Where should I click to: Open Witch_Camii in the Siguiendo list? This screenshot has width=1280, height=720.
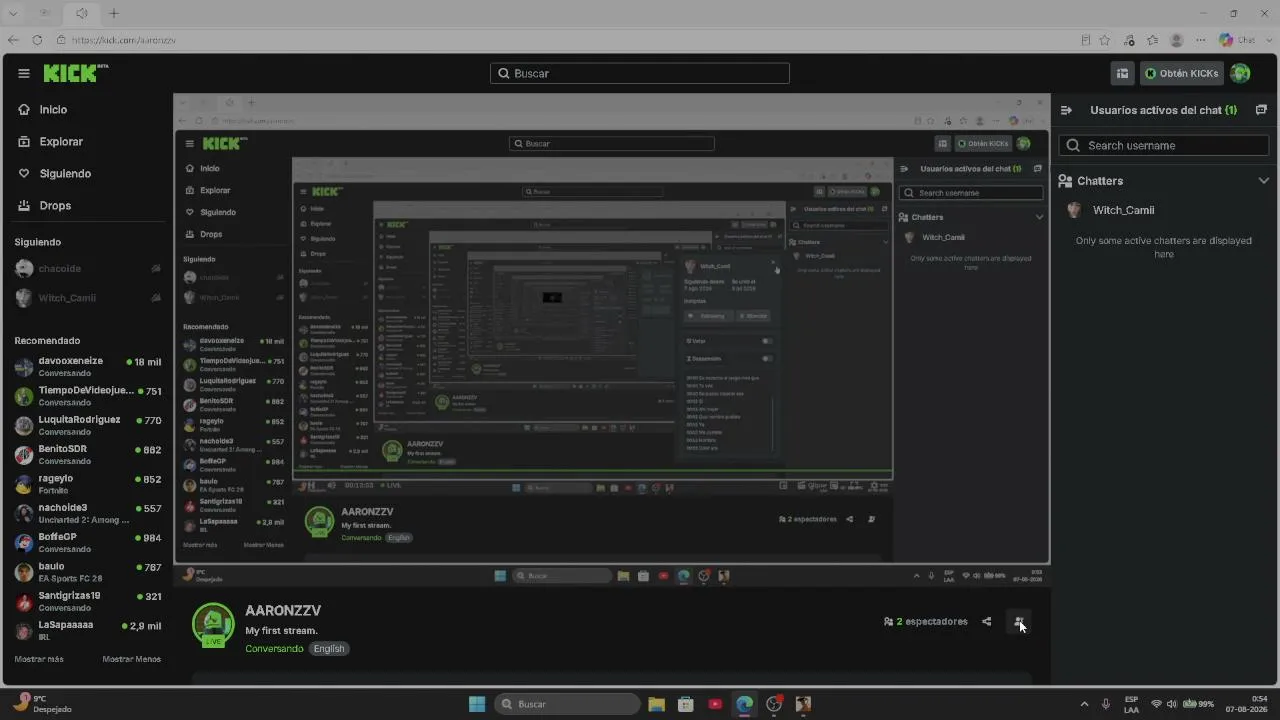click(88, 298)
